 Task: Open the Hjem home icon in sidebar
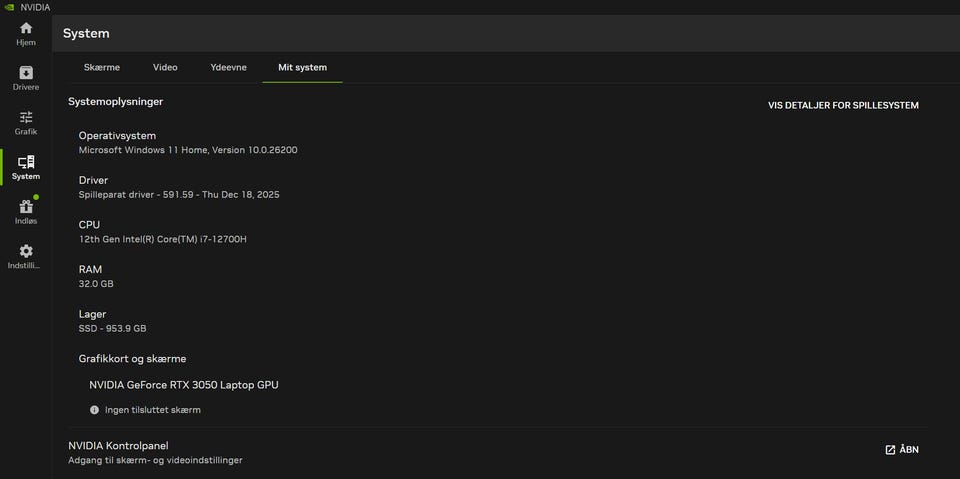click(26, 28)
